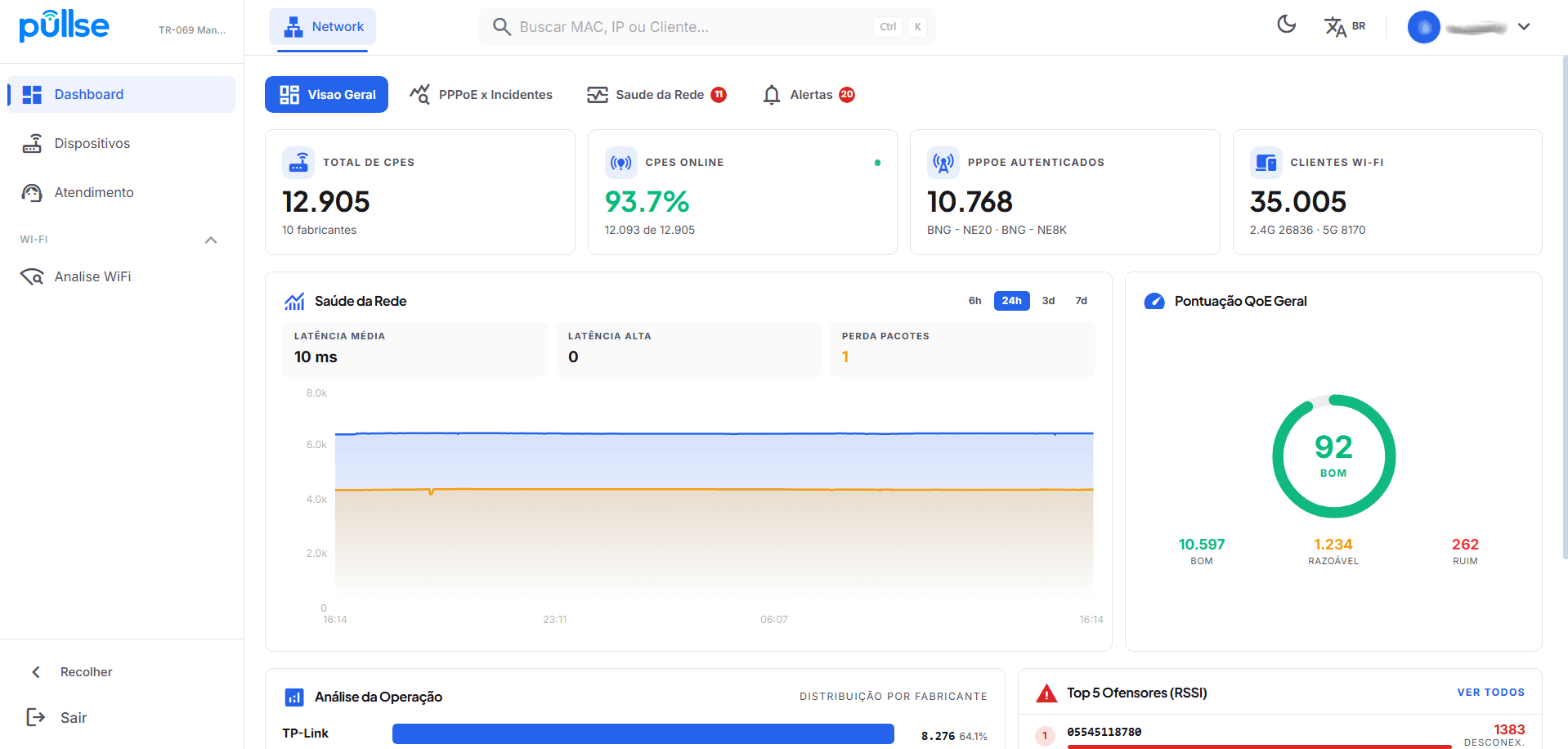Click the user avatar circle
The width and height of the screenshot is (1568, 749).
coord(1423,27)
